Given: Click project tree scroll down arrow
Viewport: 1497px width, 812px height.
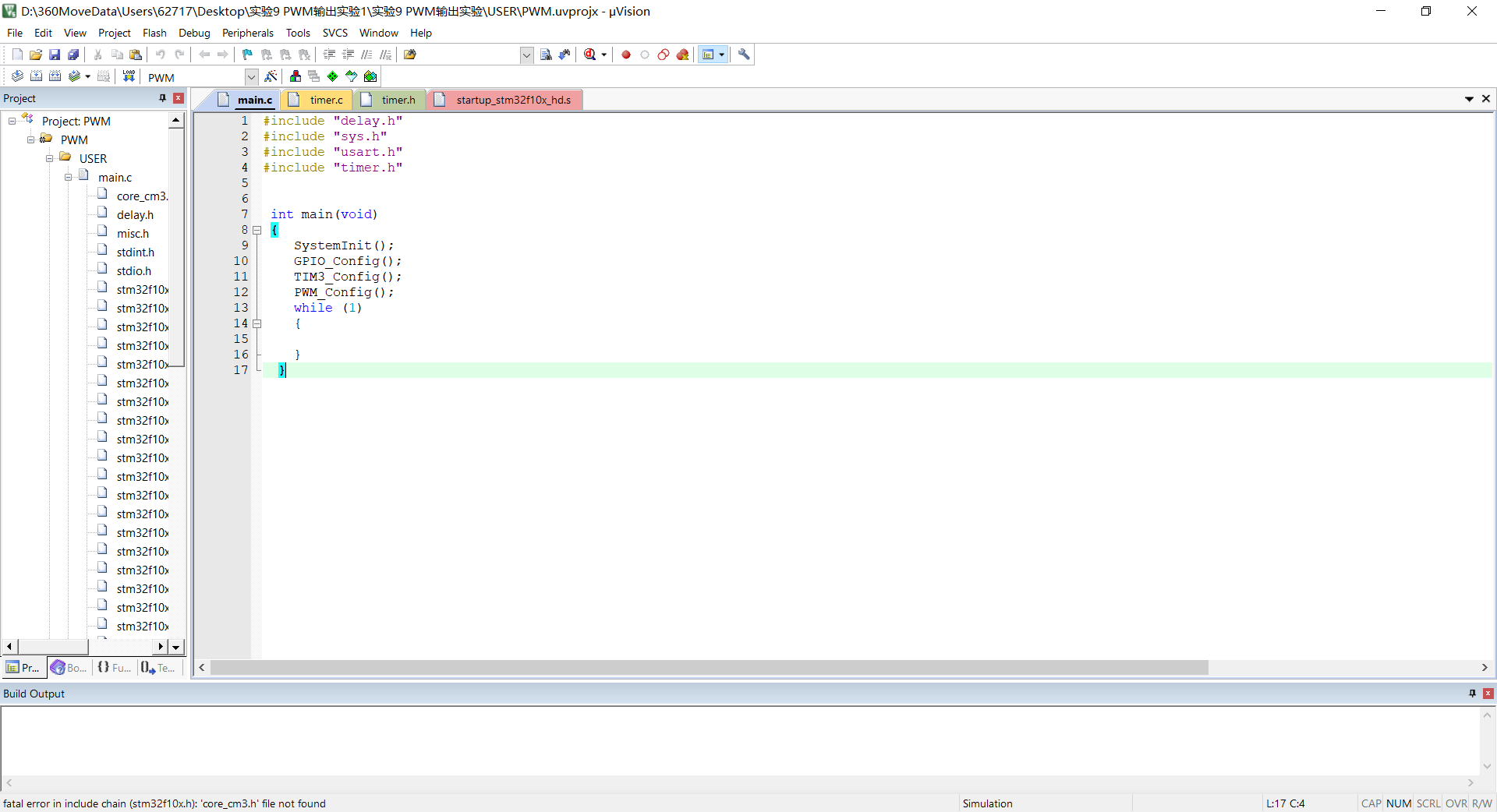Looking at the screenshot, I should point(176,647).
